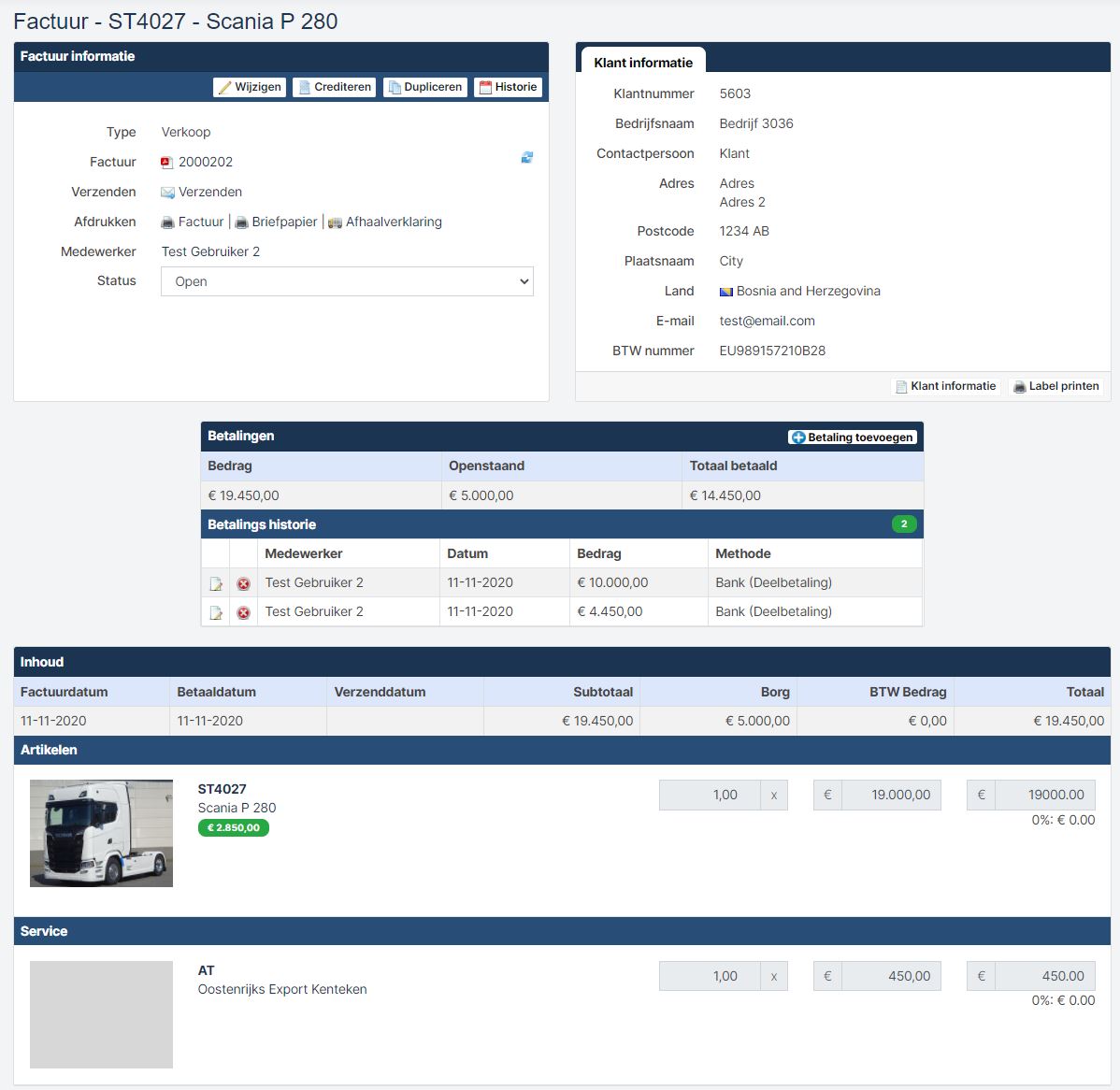Click the refresh icon next to invoice number

[x=527, y=157]
